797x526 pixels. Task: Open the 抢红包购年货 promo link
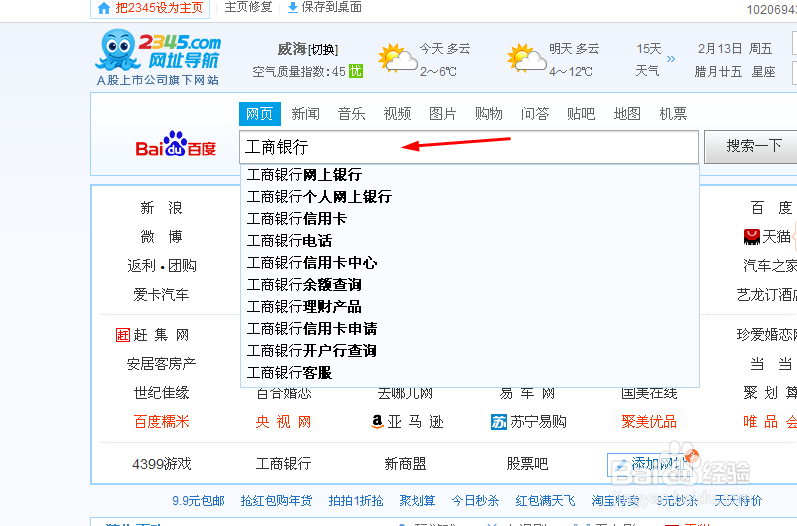[x=276, y=501]
